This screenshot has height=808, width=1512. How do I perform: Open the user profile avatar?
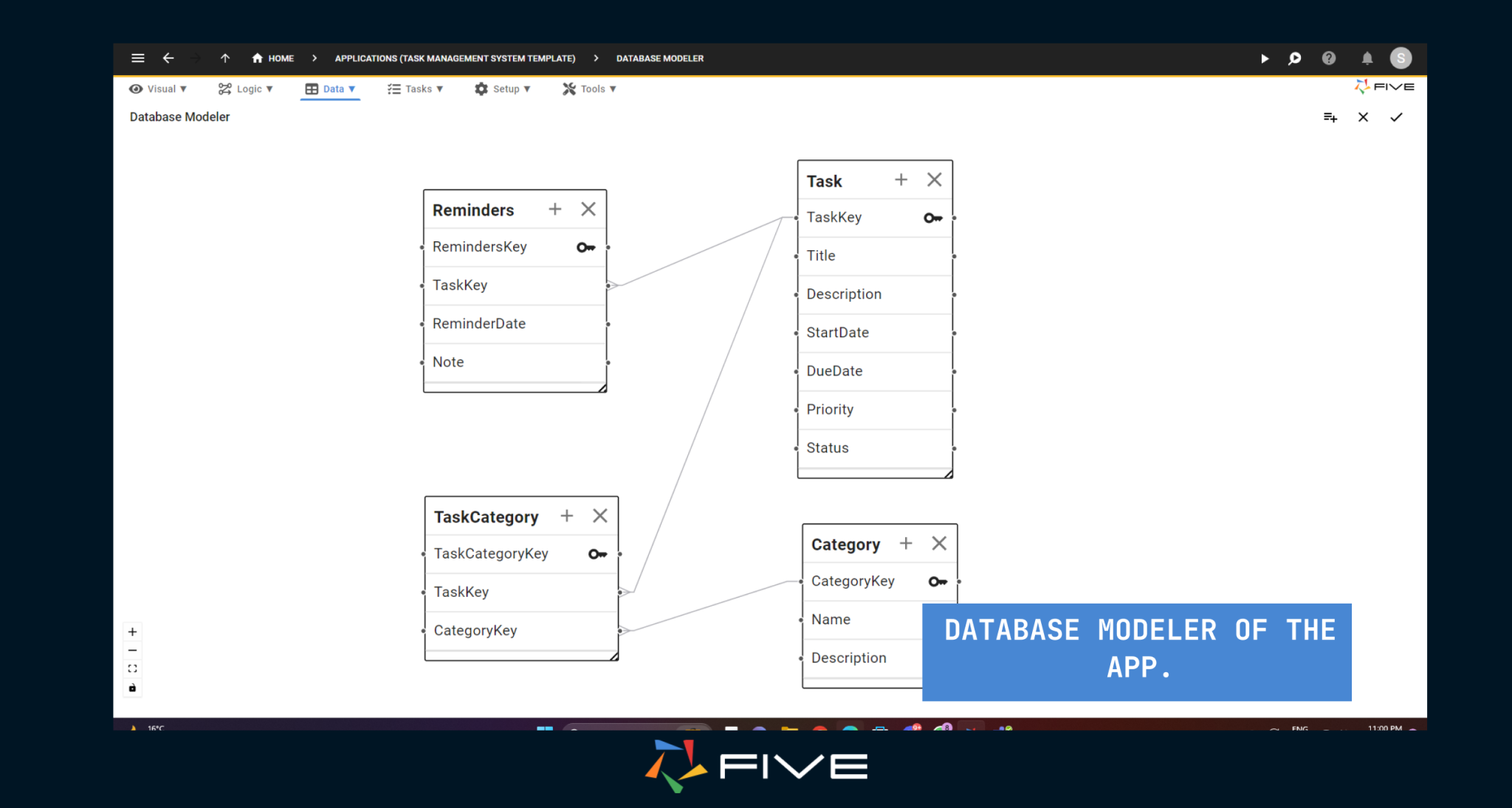pos(1401,58)
